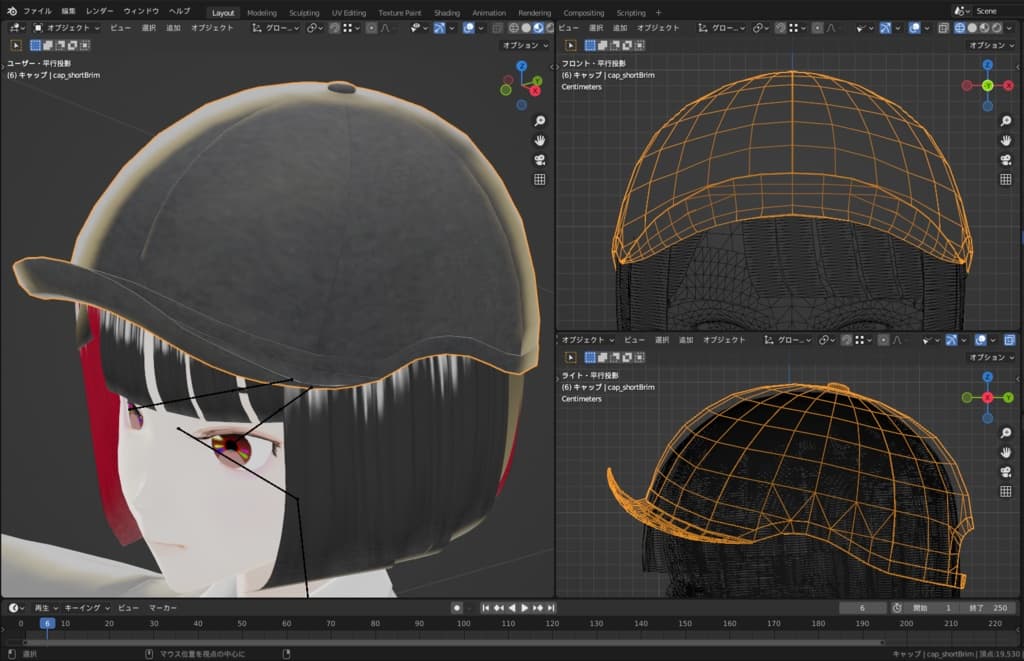This screenshot has width=1024, height=661.
Task: Toggle the auto-keying record button
Action: tap(457, 608)
